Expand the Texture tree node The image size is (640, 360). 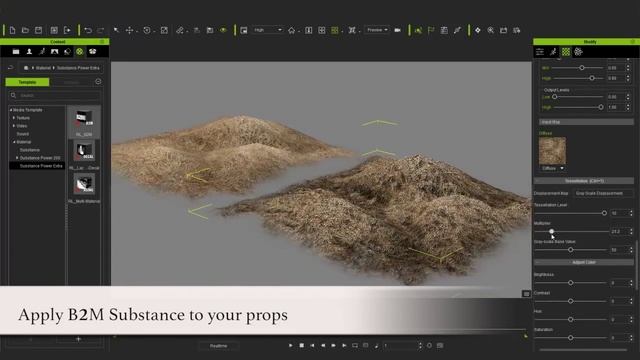(14, 118)
